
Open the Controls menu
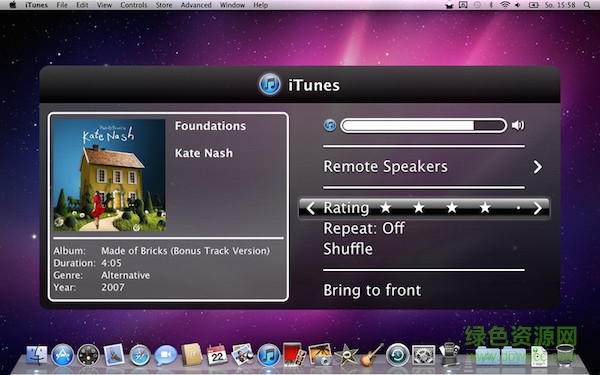[x=134, y=5]
